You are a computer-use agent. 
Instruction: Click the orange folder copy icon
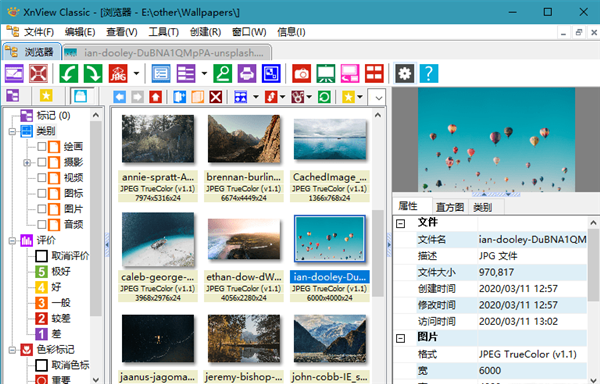pos(197,97)
